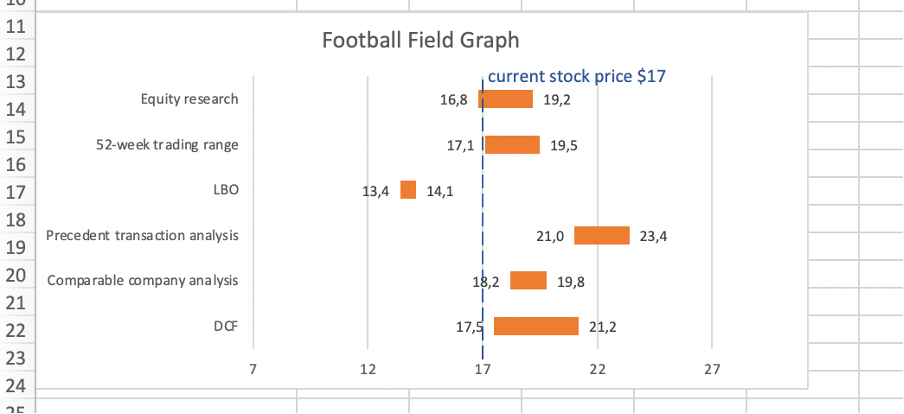This screenshot has width=904, height=414.
Task: Click the Precedent transaction analysis bar
Action: [x=601, y=236]
